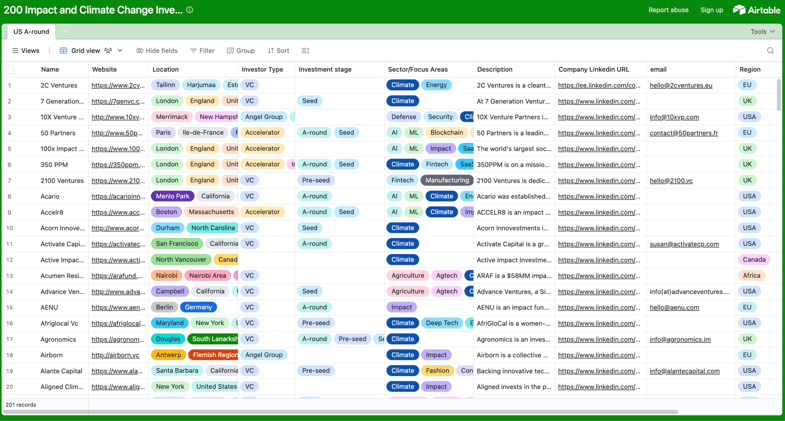Open Hide fields option

[157, 51]
